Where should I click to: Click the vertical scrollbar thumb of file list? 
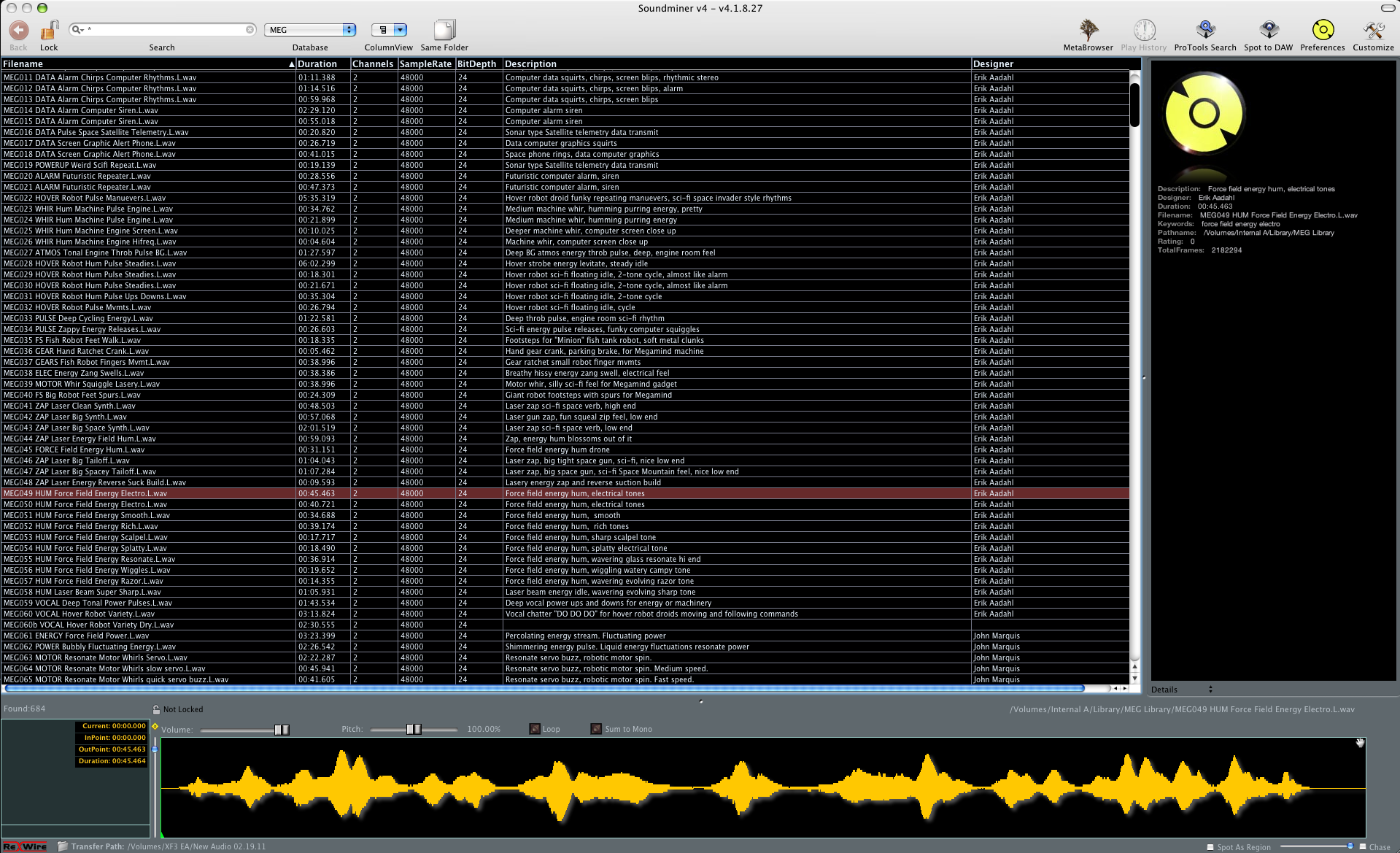point(1134,104)
